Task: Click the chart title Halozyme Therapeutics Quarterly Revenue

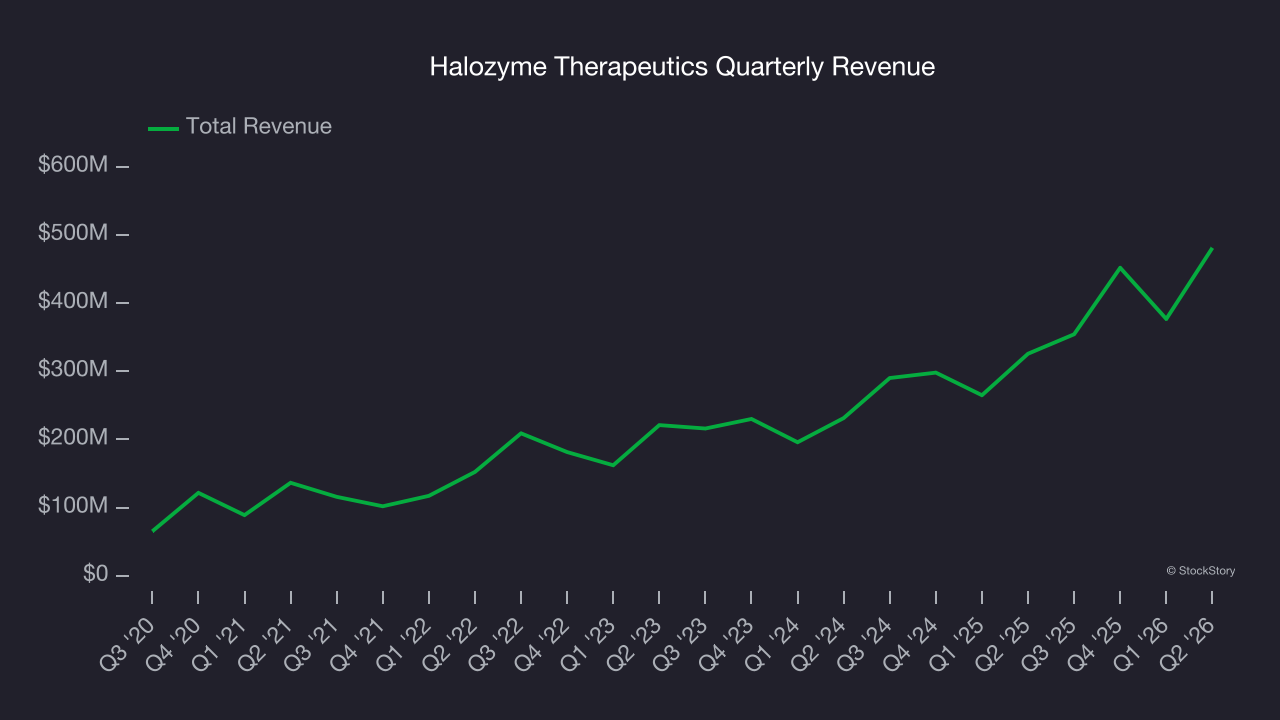Action: click(x=682, y=67)
